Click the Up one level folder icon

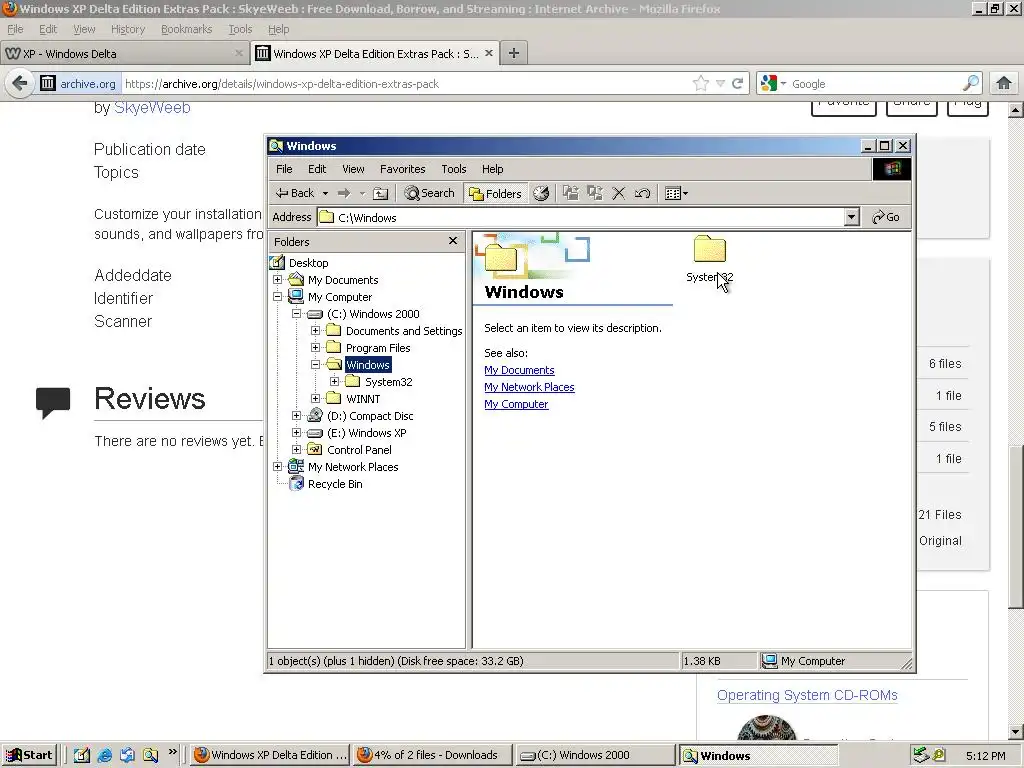(x=381, y=193)
